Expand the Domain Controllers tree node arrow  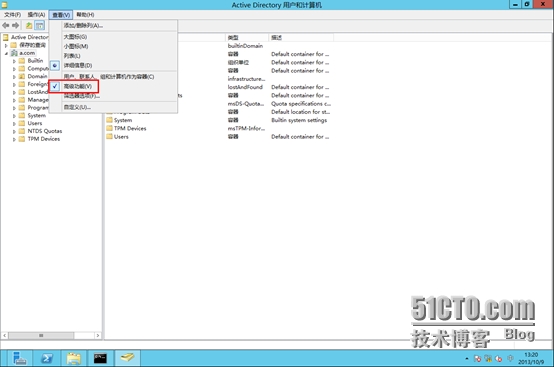(x=14, y=77)
